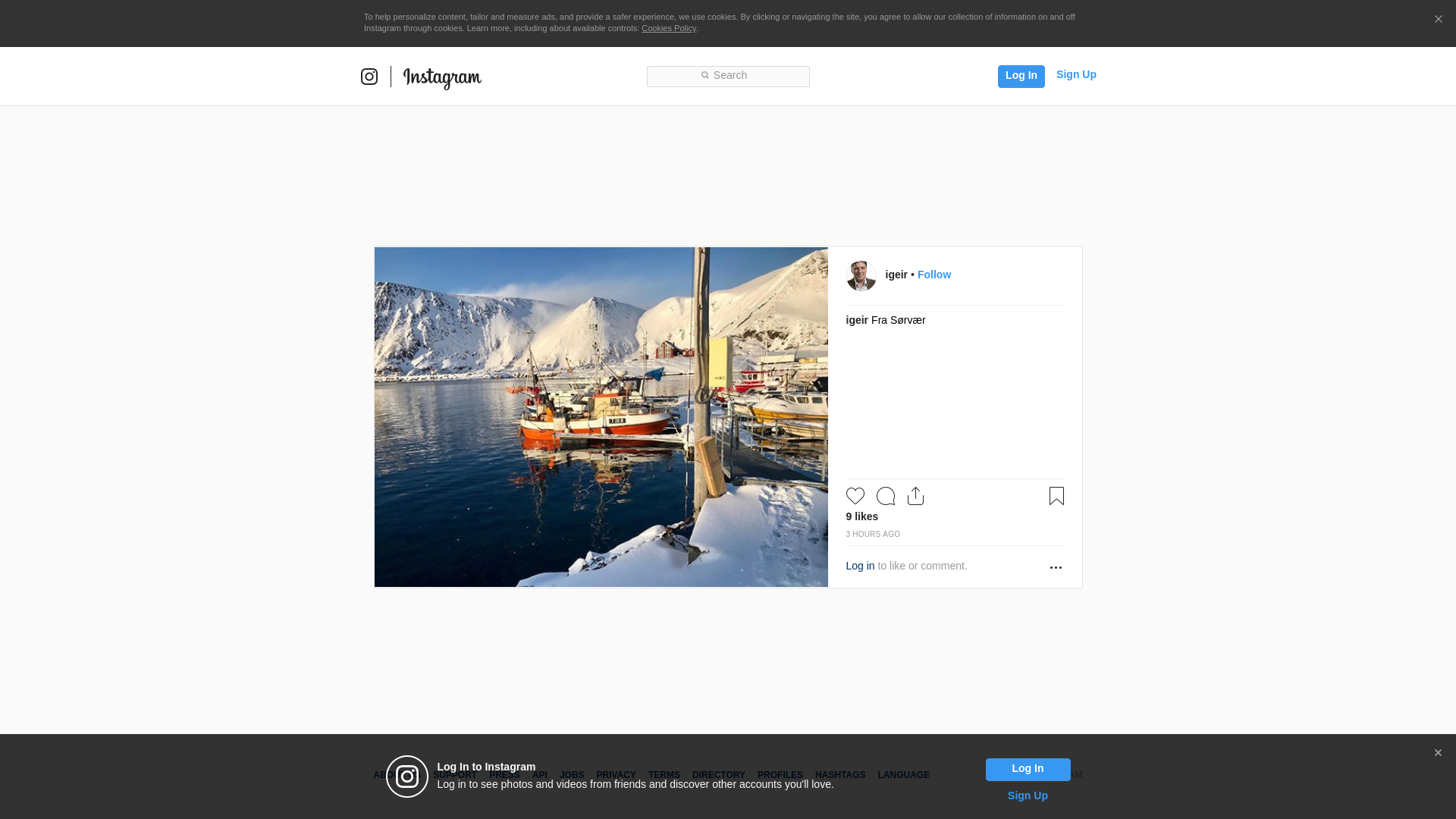1456x819 pixels.
Task: Open more options three-dot menu
Action: click(1056, 567)
